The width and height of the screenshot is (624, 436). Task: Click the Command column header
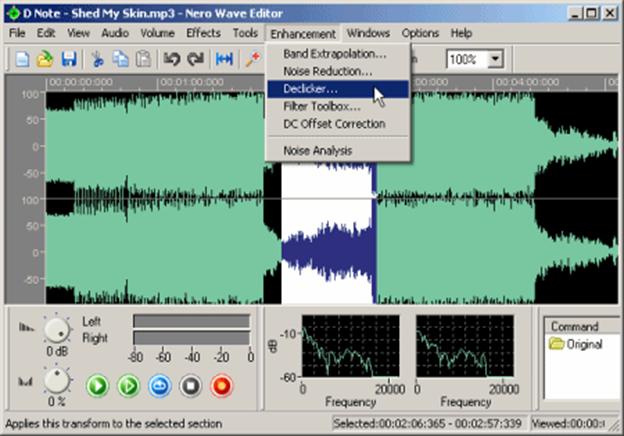tap(581, 327)
